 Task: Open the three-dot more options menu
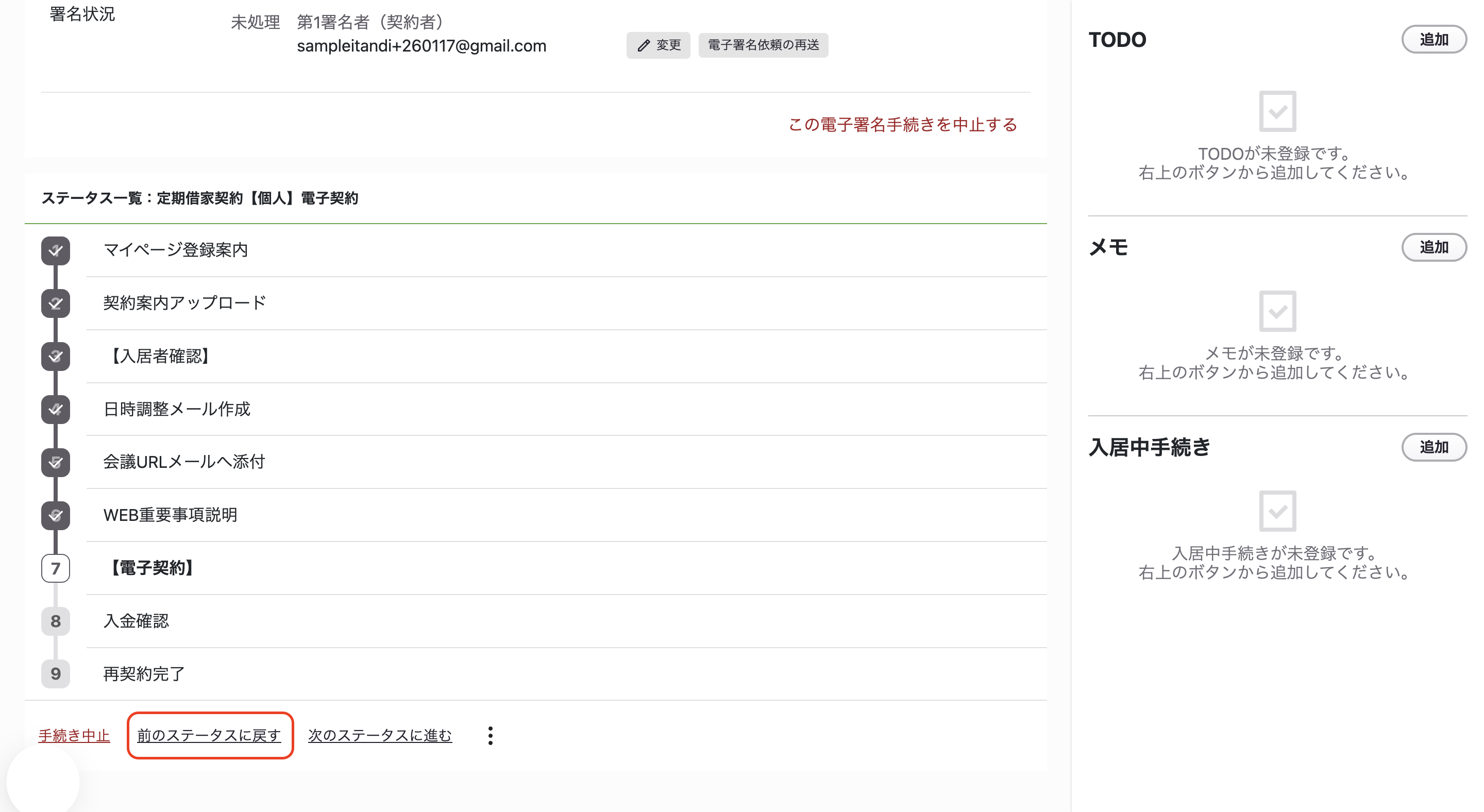coord(490,735)
